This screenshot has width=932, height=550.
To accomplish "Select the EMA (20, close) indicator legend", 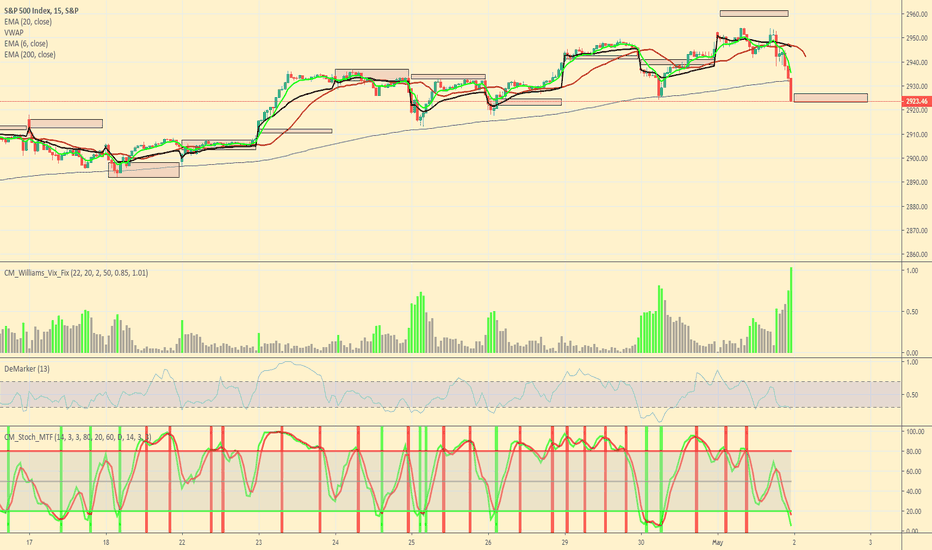I will click(x=28, y=21).
